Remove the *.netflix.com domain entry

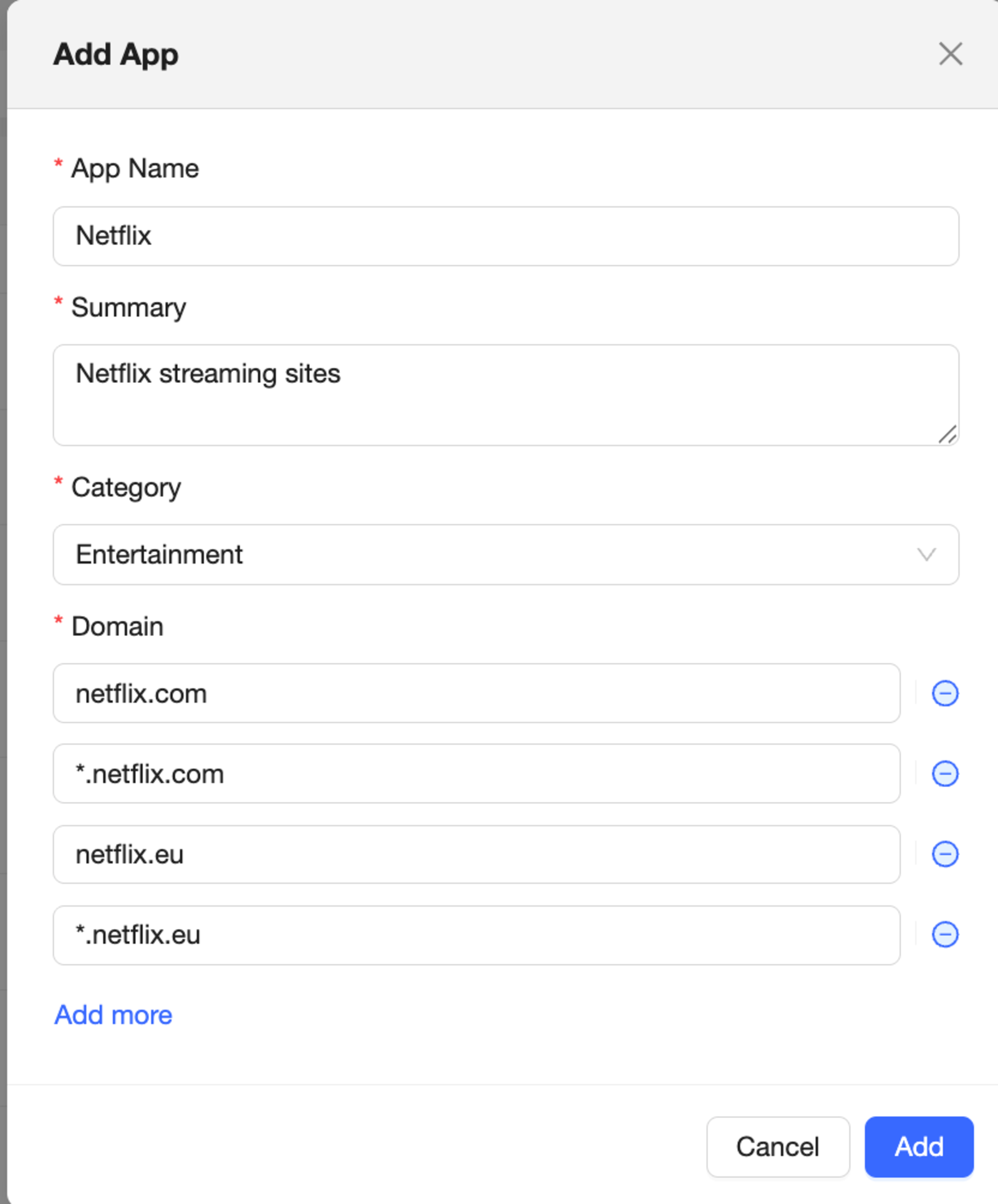pyautogui.click(x=944, y=774)
